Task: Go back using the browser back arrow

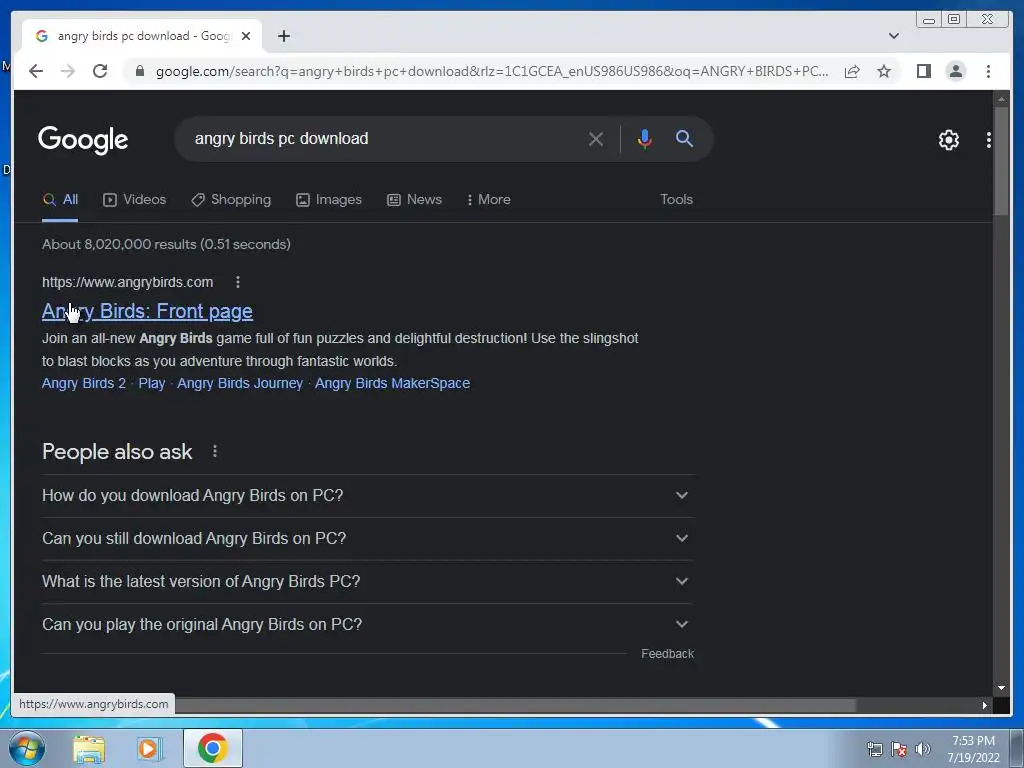Action: [36, 71]
